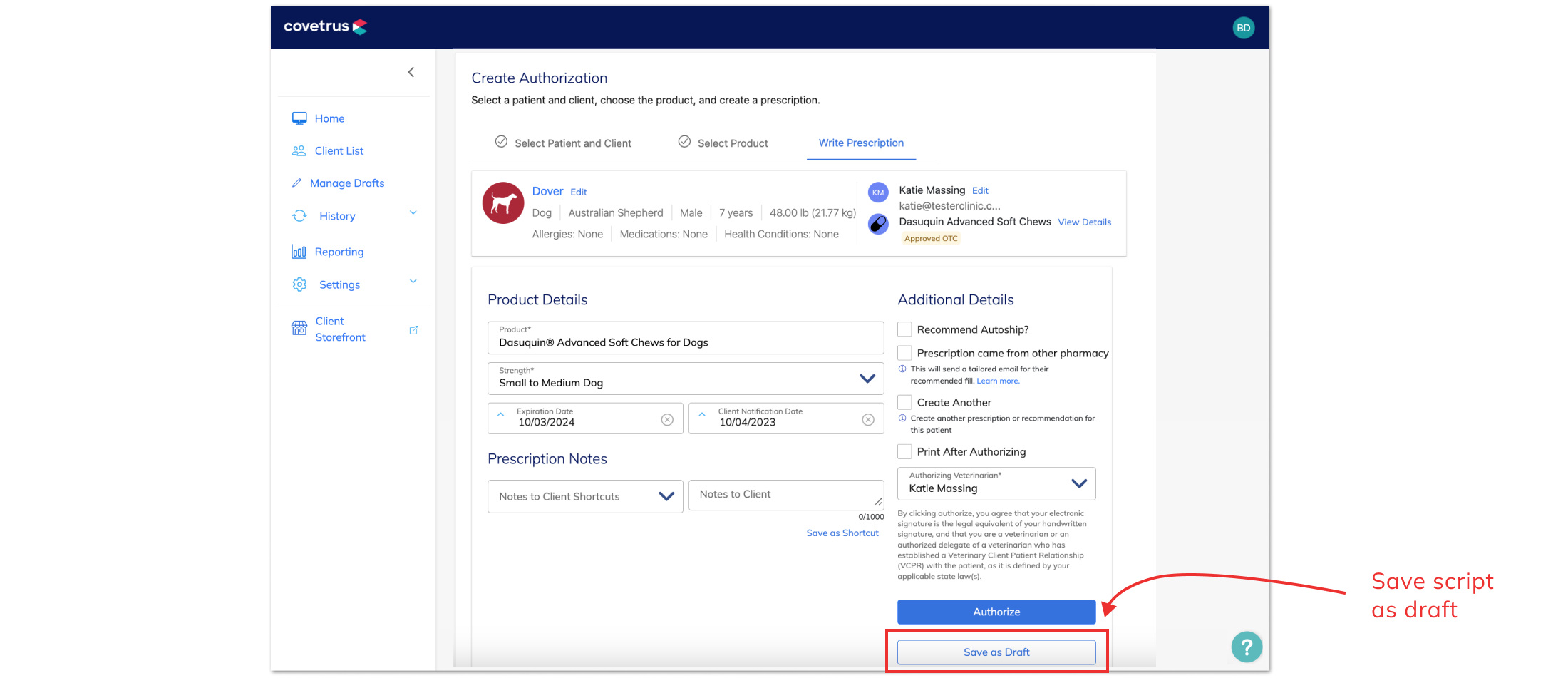This screenshot has width=1568, height=683.
Task: Clear the Expiration Date field
Action: point(667,419)
